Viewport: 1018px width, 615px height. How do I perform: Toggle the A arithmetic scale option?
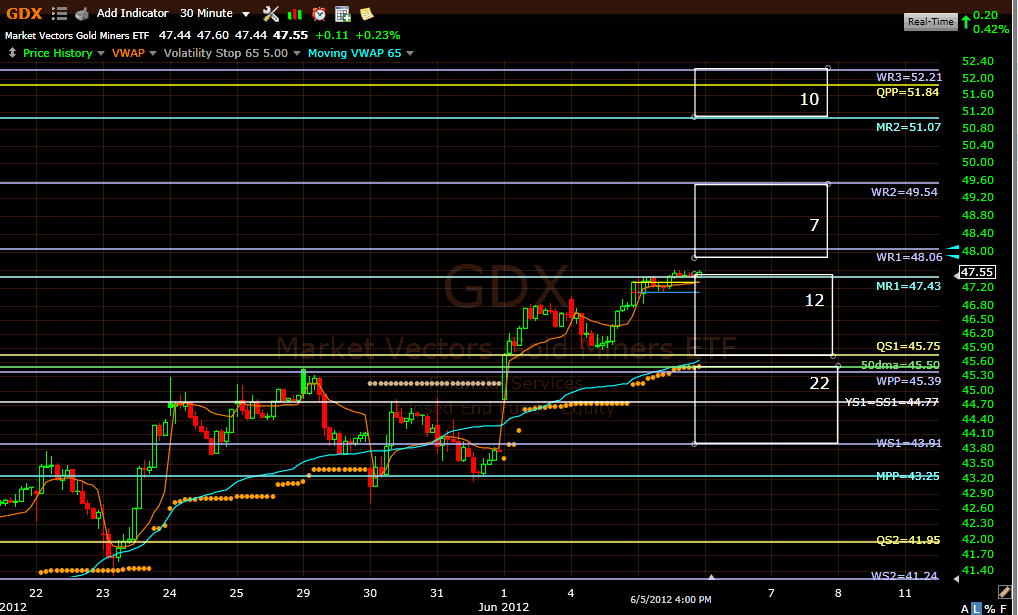pos(965,609)
